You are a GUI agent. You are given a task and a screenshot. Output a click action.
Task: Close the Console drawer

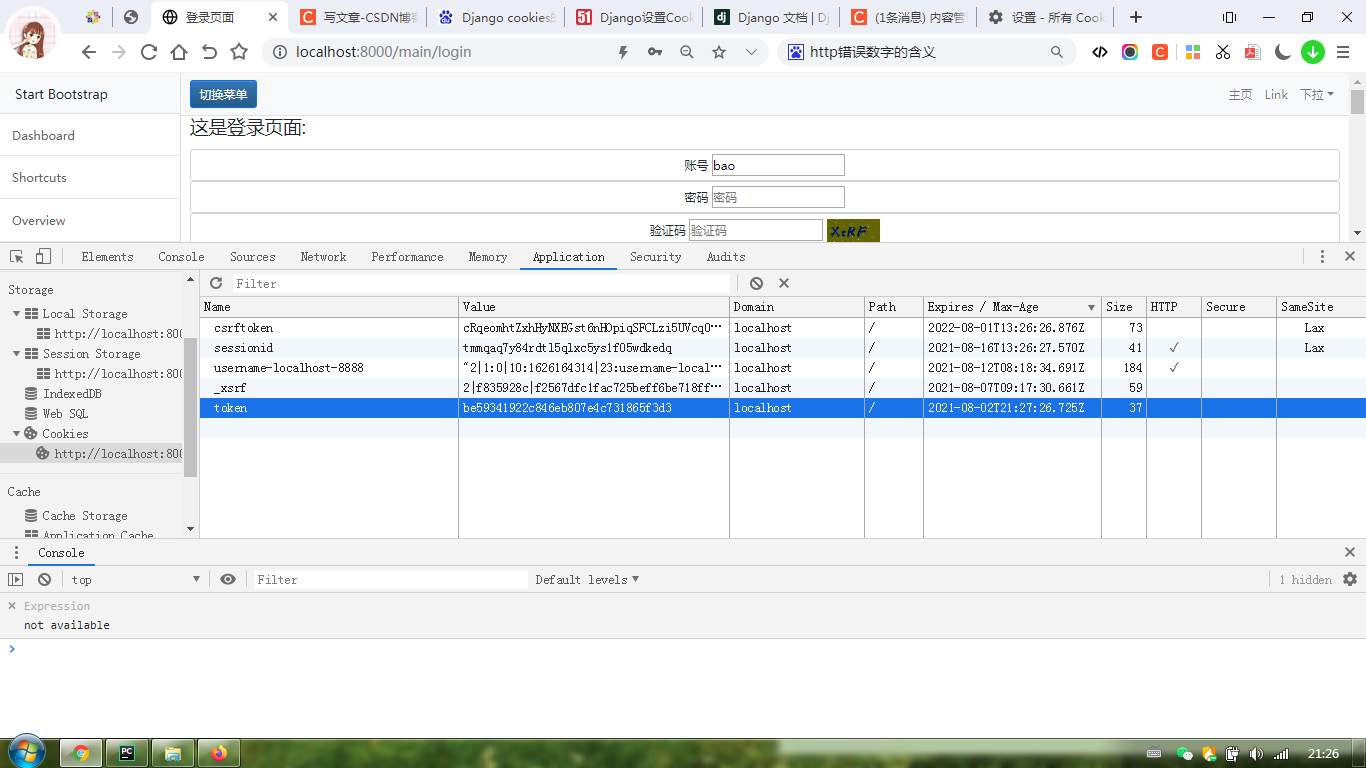[1350, 552]
